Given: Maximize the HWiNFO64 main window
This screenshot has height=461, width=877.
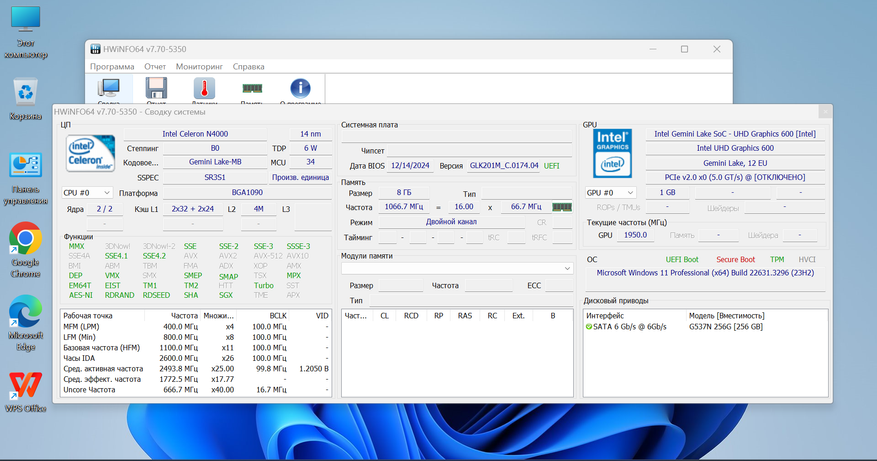Looking at the screenshot, I should point(684,49).
